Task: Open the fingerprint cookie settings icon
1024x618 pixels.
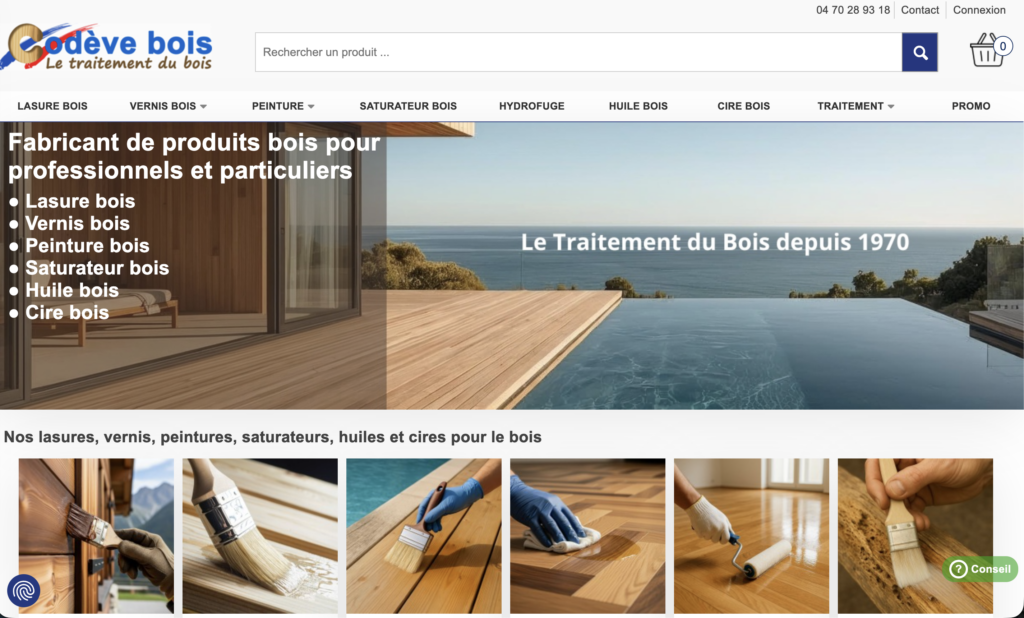Action: (x=24, y=591)
